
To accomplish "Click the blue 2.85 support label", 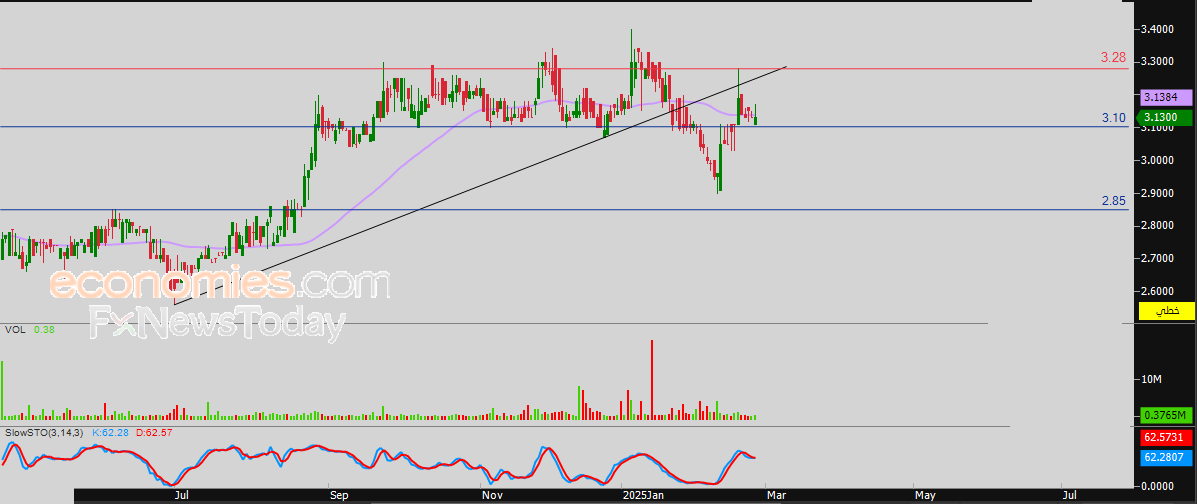I will click(x=1113, y=201).
